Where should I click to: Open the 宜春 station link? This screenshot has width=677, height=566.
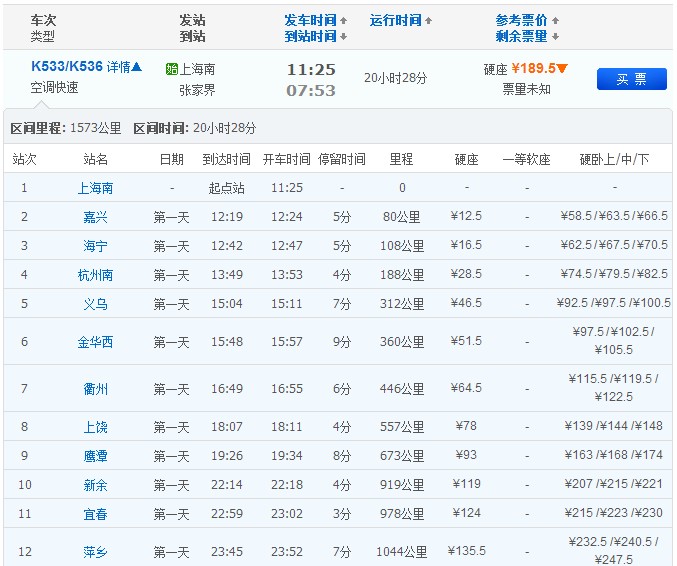coord(95,514)
